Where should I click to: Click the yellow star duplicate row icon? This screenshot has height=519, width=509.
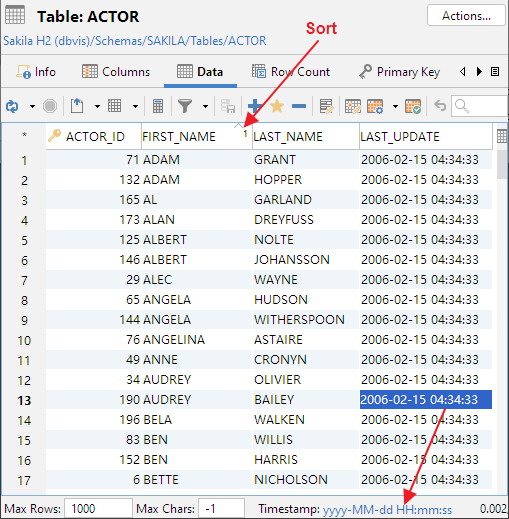pos(277,106)
